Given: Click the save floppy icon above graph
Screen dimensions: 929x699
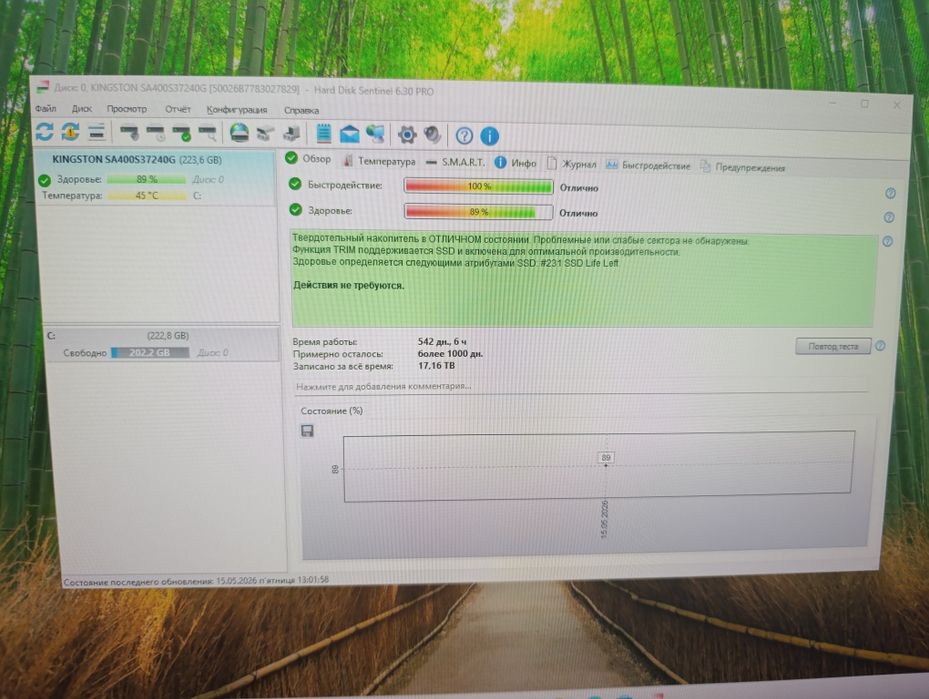Looking at the screenshot, I should 307,431.
